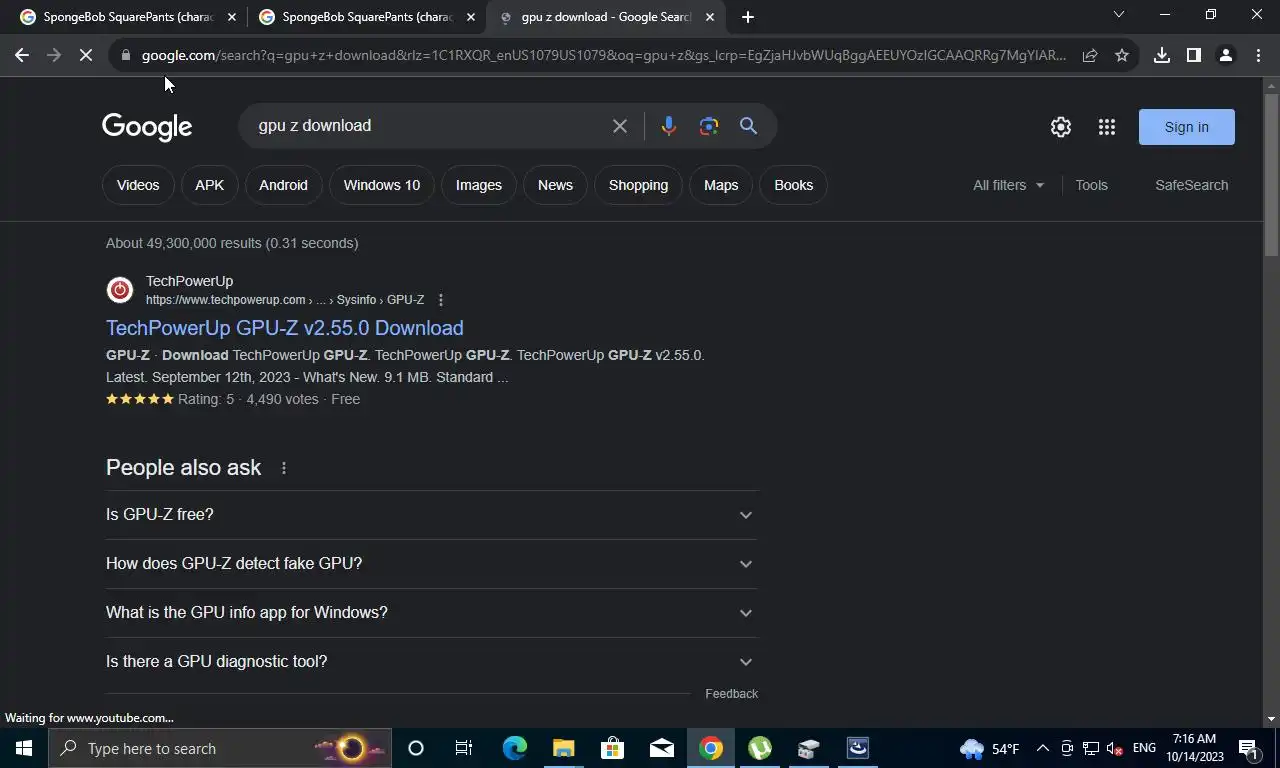Screen dimensions: 1280x768
Task: Open Task View on taskbar
Action: click(464, 748)
